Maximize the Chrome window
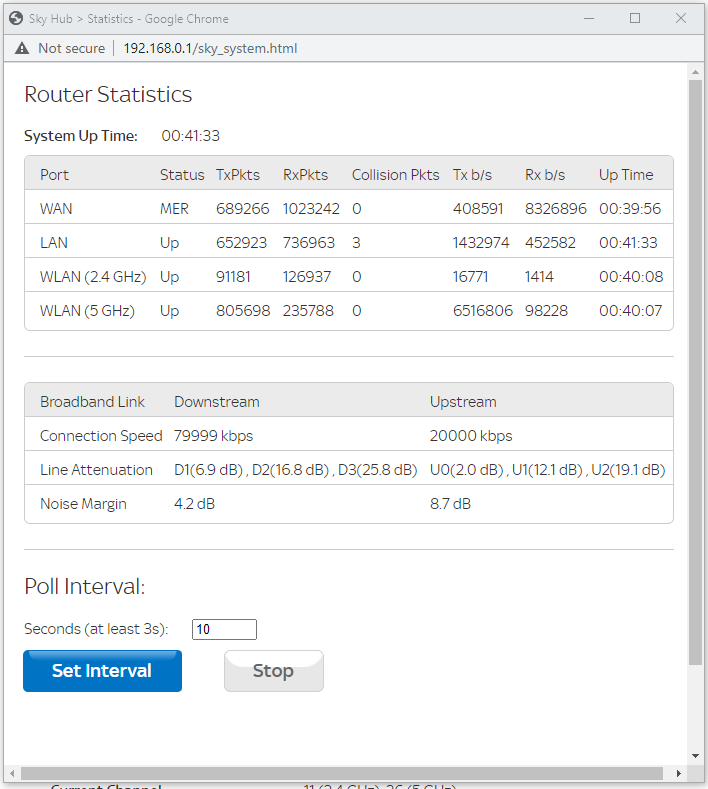This screenshot has height=789, width=708. (635, 18)
